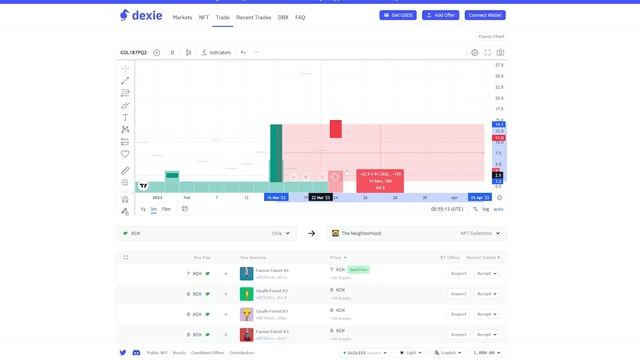Go to Markets page
Image resolution: width=640 pixels, height=360 pixels.
point(182,17)
